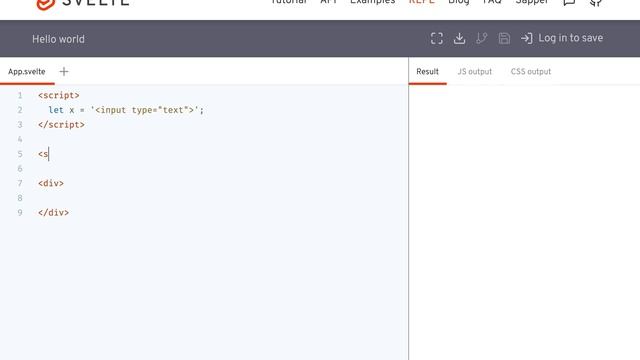Switch to the CSS output tab

pos(531,72)
